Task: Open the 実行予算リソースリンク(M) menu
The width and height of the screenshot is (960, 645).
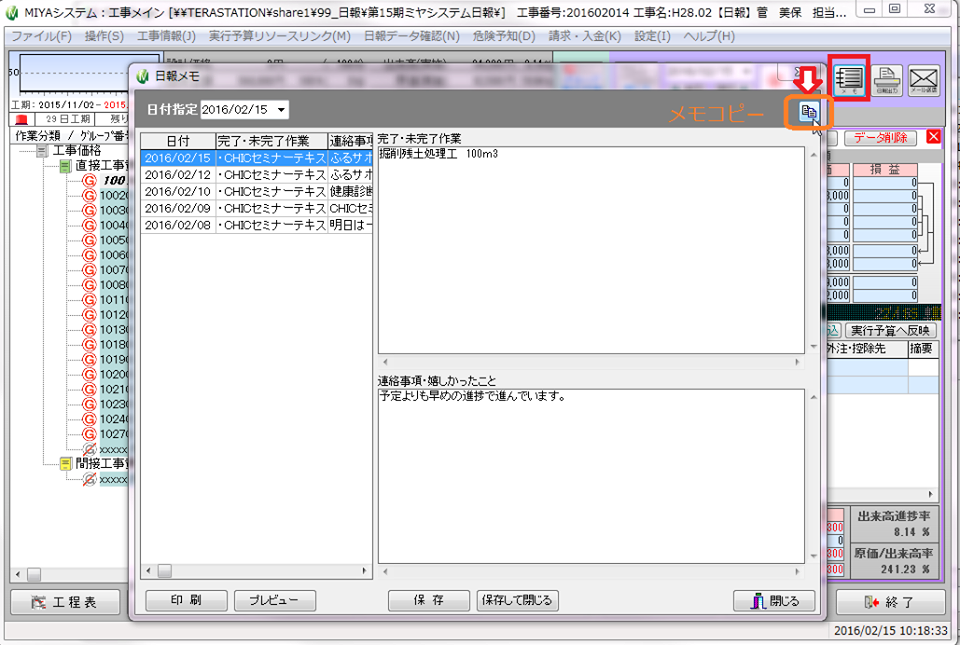Action: (x=279, y=36)
